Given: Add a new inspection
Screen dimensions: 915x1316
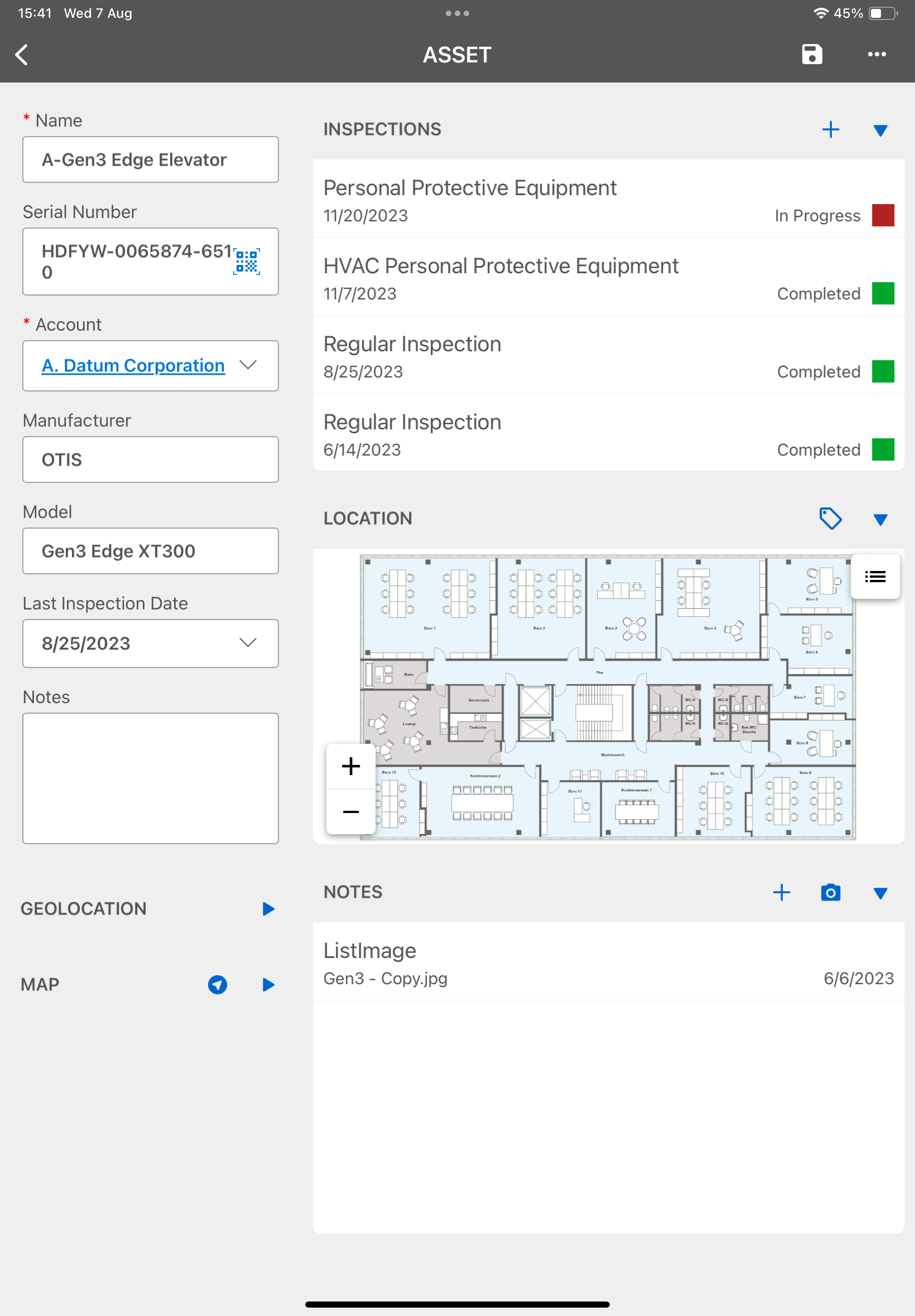Looking at the screenshot, I should [x=831, y=129].
